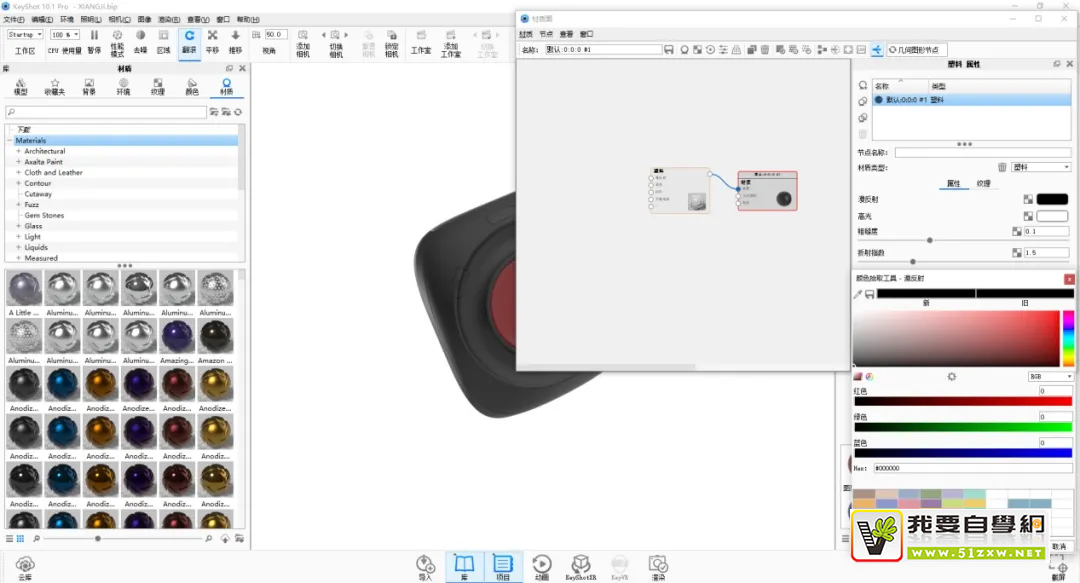Click the Geometry Node (几何图形节点) button
Image resolution: width=1080 pixels, height=583 pixels.
point(916,50)
